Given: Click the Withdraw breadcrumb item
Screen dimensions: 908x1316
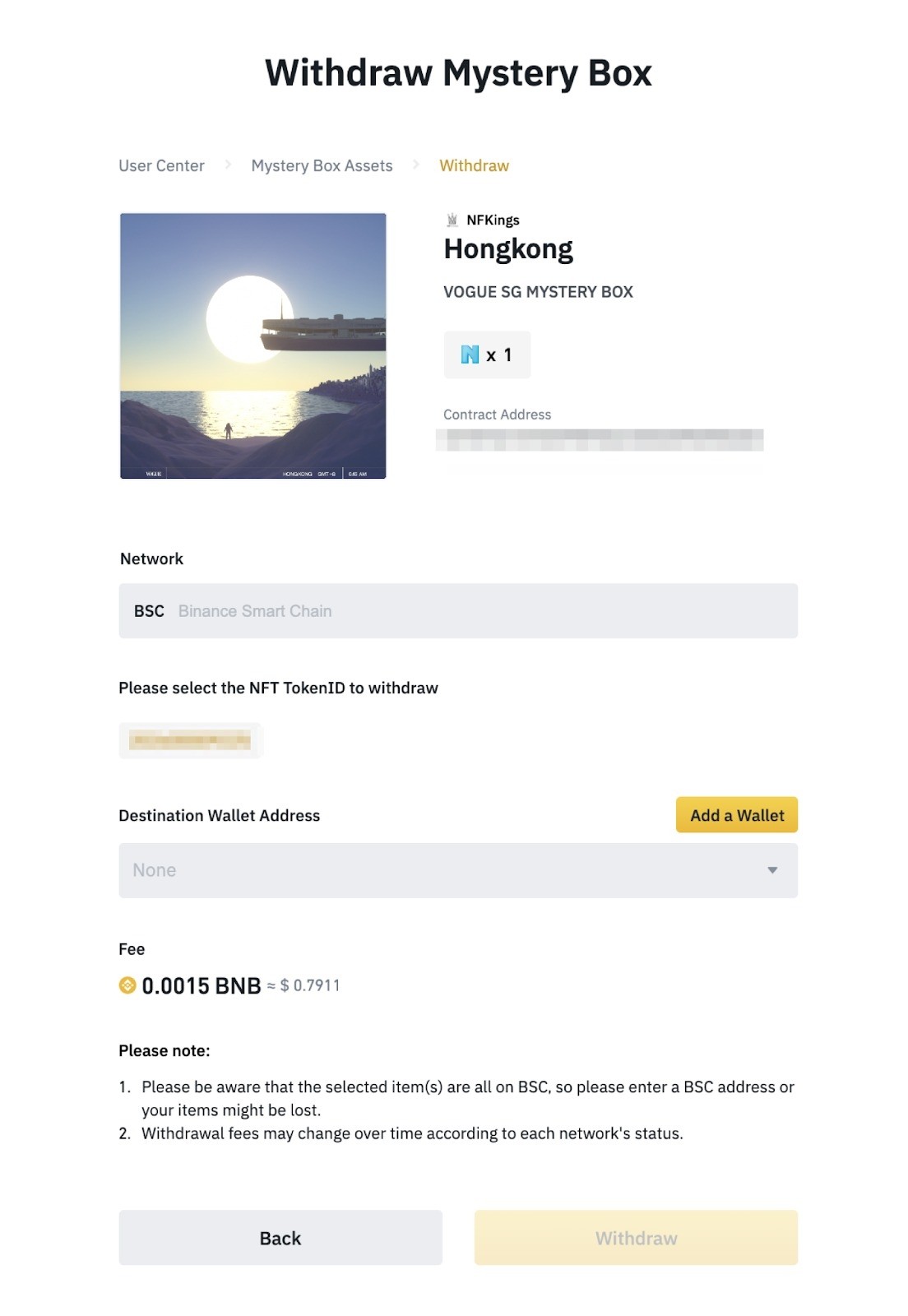Looking at the screenshot, I should (474, 166).
